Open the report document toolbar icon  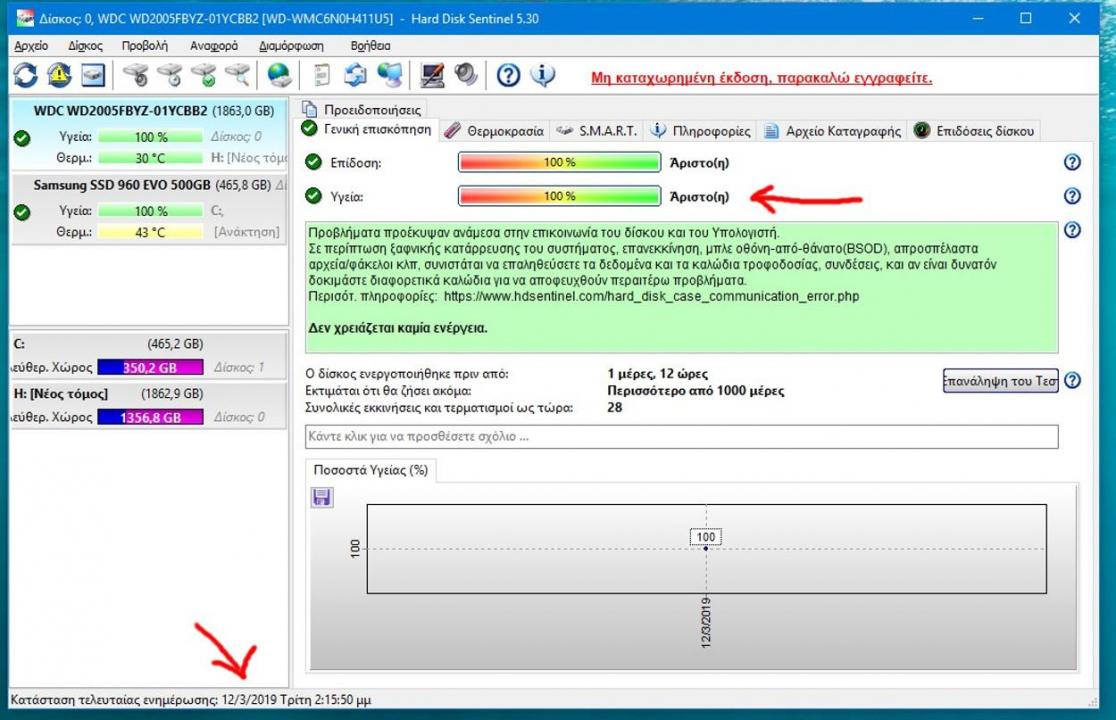pyautogui.click(x=322, y=75)
